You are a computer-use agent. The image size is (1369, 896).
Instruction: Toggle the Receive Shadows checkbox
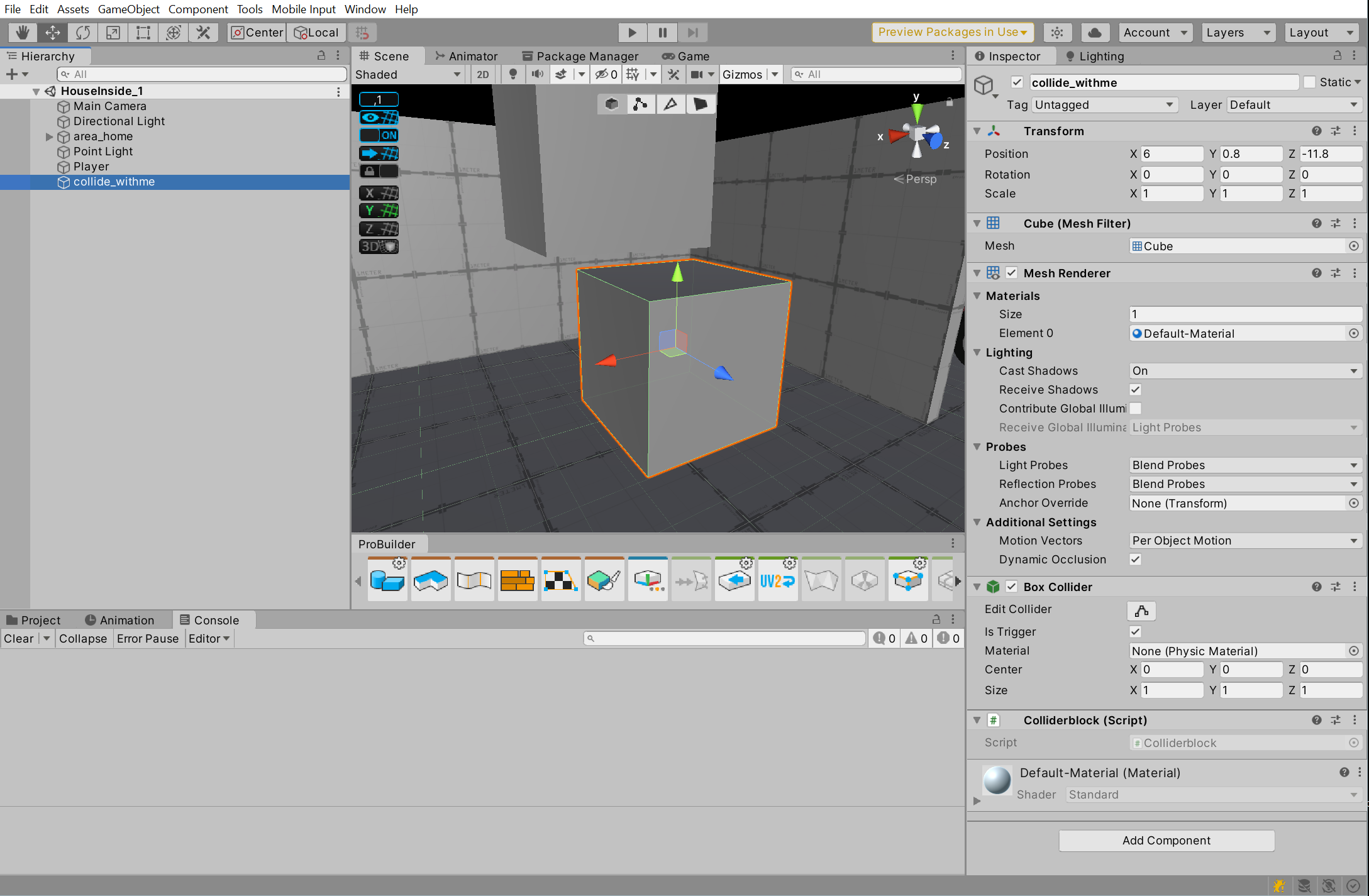(x=1135, y=390)
